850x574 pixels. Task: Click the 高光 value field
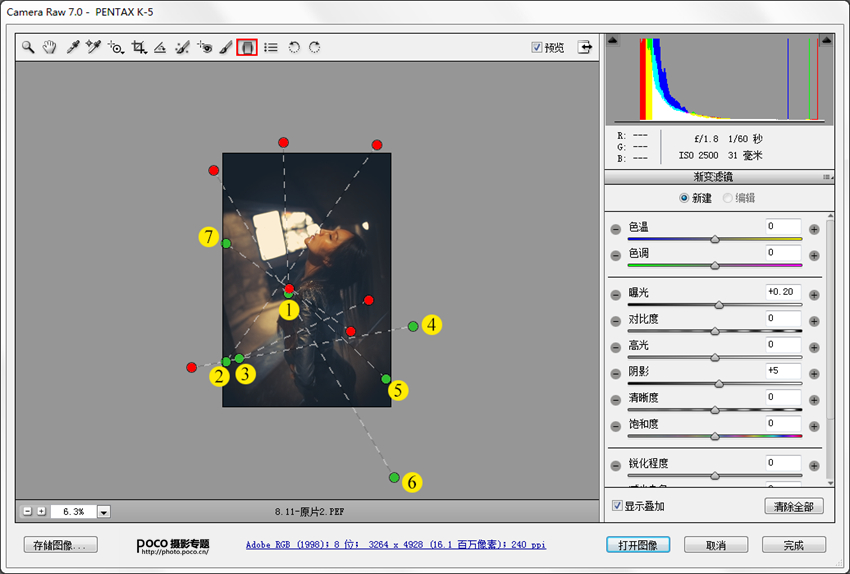(x=783, y=345)
